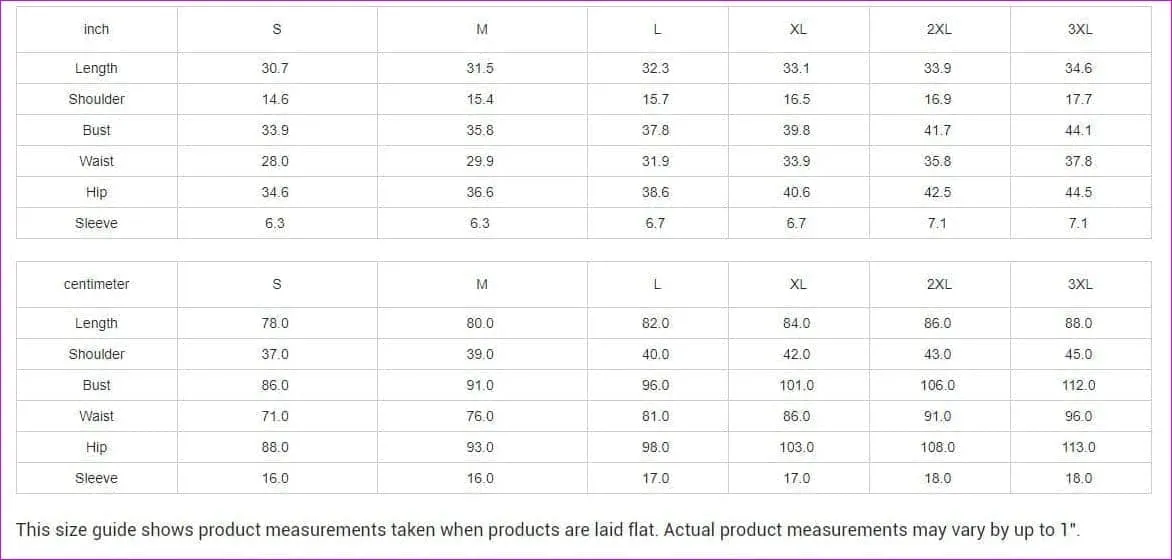Click the Shoulder value 16.5 for XL
Image resolution: width=1172 pixels, height=560 pixels.
click(x=797, y=99)
